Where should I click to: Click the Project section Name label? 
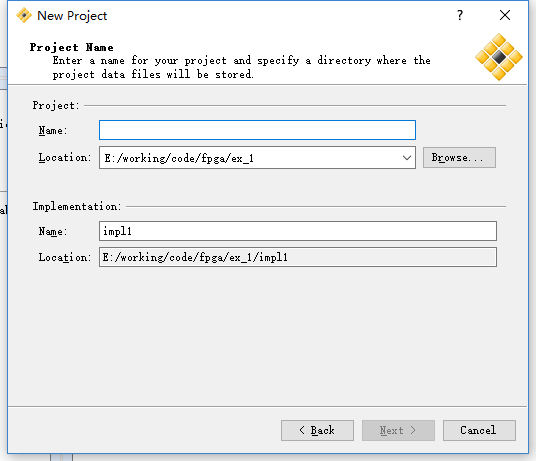tap(53, 131)
